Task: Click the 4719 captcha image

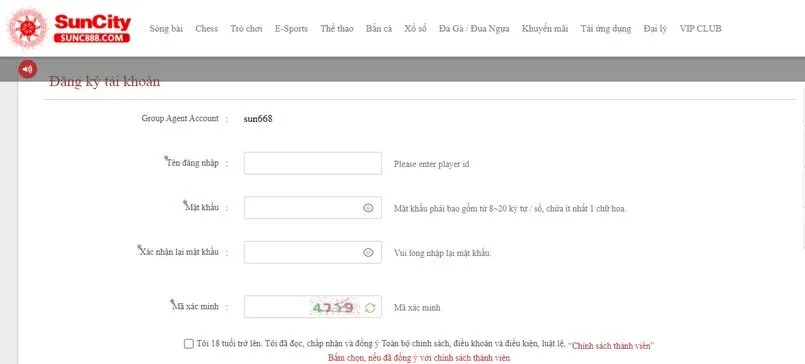Action: pos(334,307)
